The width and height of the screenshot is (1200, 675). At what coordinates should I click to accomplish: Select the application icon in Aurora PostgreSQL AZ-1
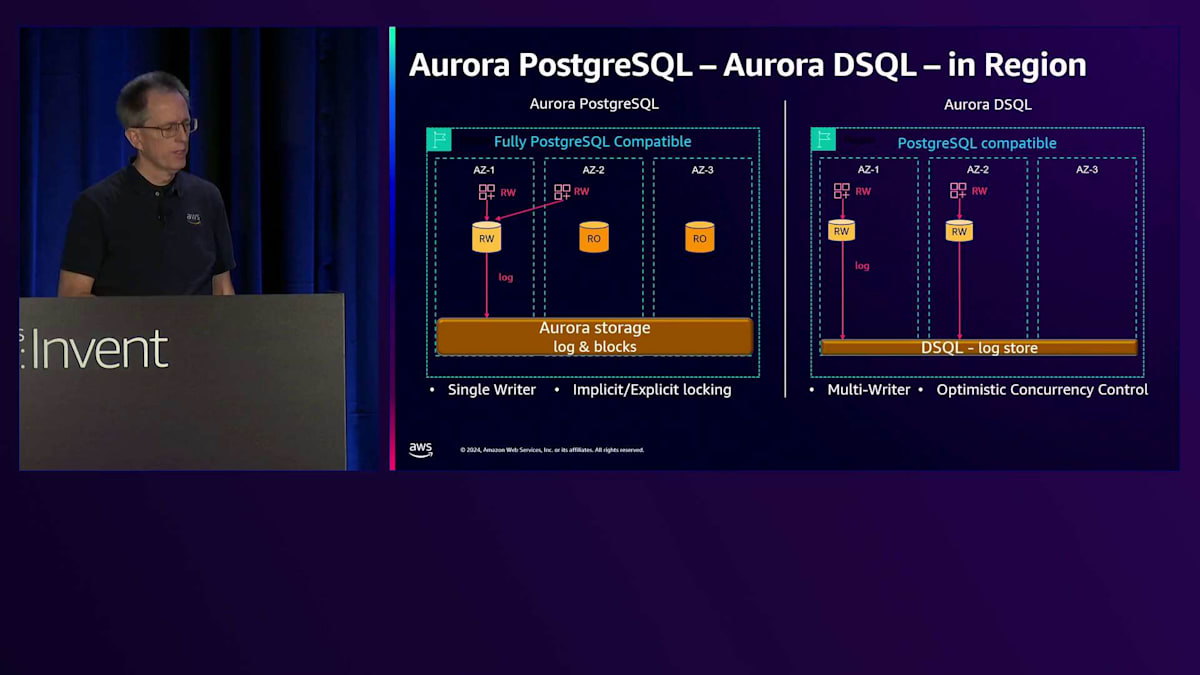click(x=487, y=192)
